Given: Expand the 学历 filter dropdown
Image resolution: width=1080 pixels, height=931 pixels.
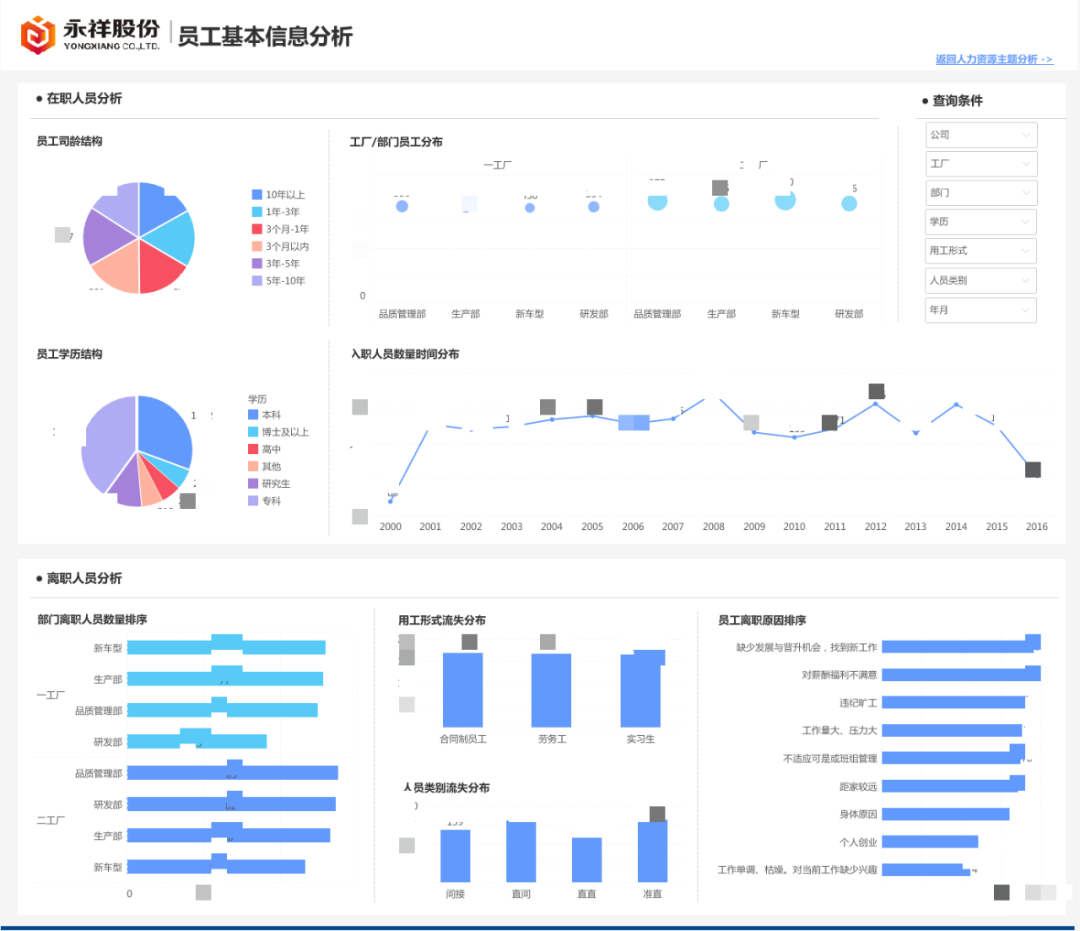Looking at the screenshot, I should pos(980,221).
